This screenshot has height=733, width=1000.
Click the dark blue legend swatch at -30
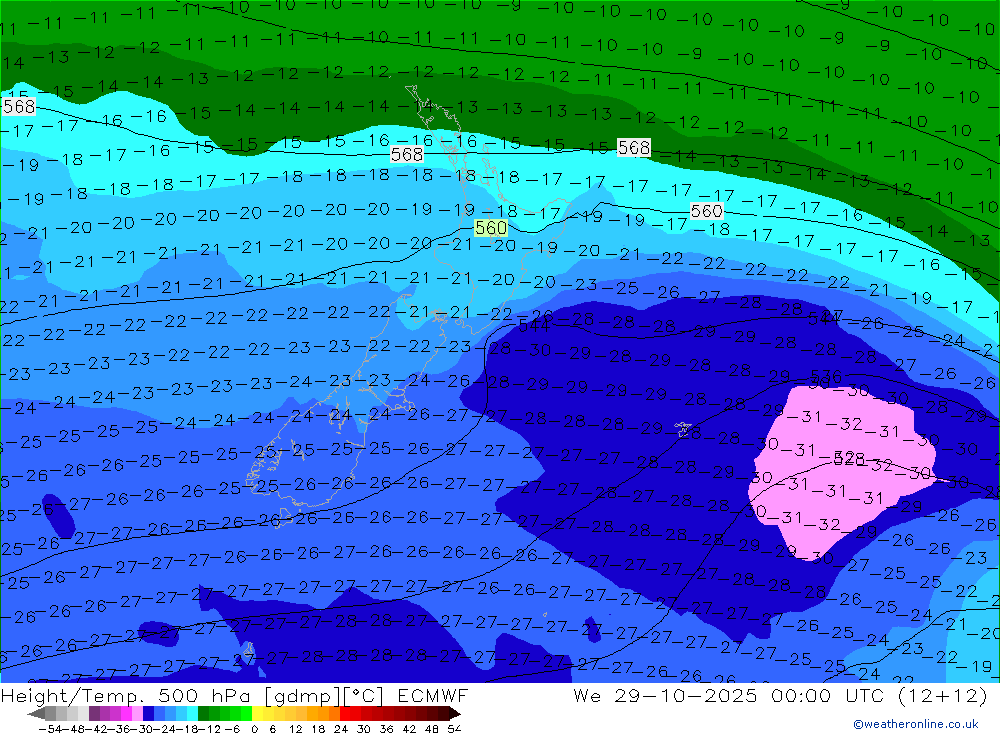(x=148, y=713)
